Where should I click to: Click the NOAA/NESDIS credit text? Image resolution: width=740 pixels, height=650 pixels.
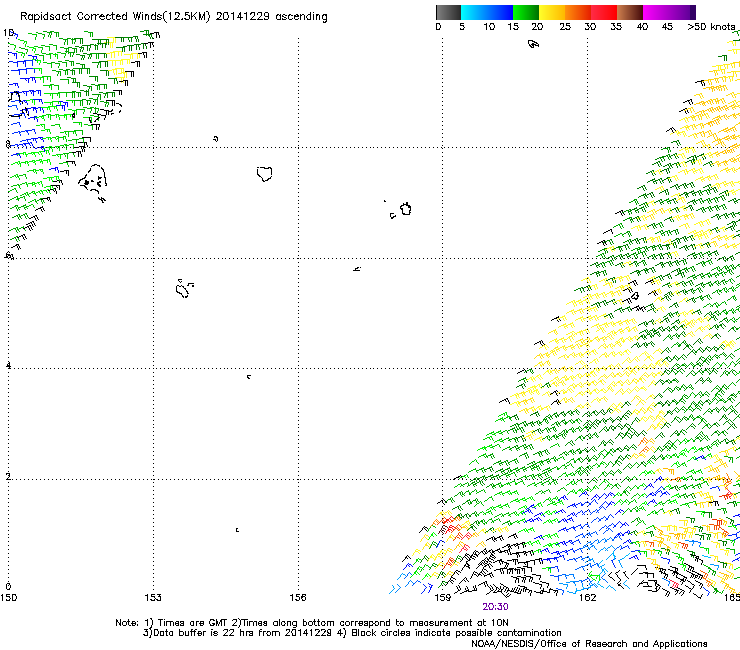point(589,643)
